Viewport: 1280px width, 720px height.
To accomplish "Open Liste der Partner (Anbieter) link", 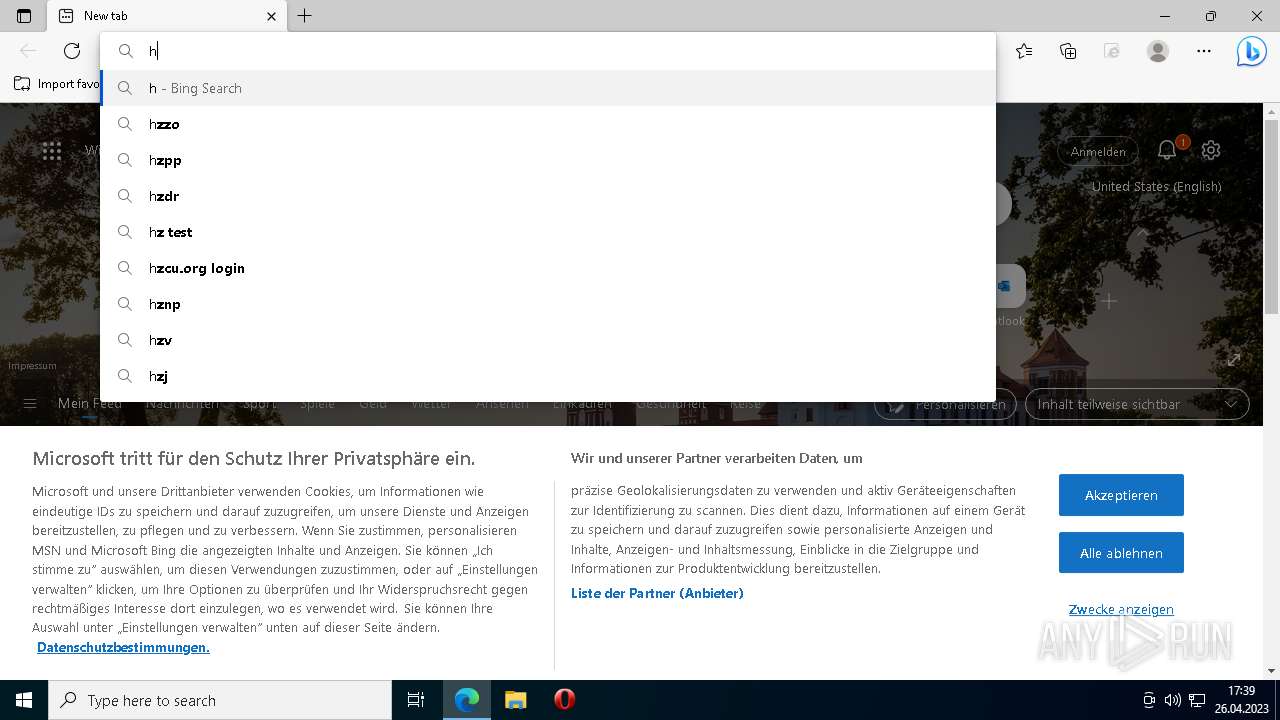I will tap(657, 593).
